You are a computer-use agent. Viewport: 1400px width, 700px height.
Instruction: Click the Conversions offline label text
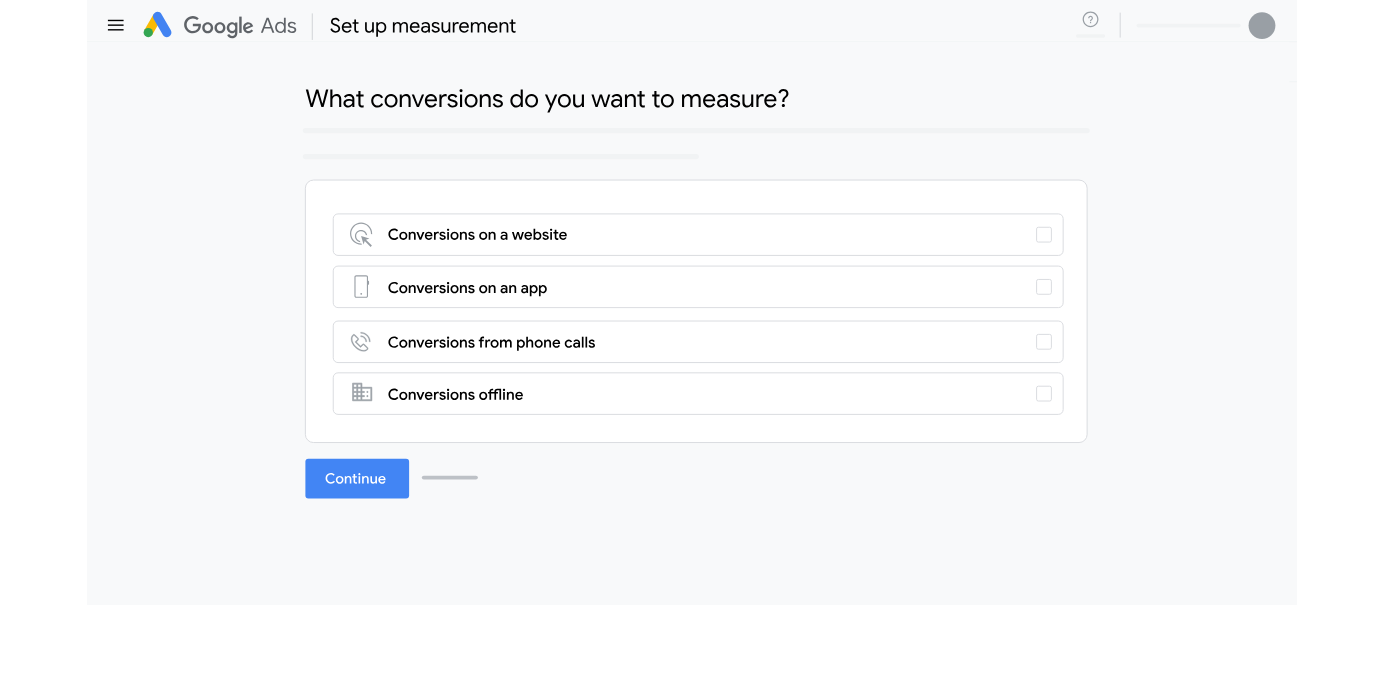point(455,395)
